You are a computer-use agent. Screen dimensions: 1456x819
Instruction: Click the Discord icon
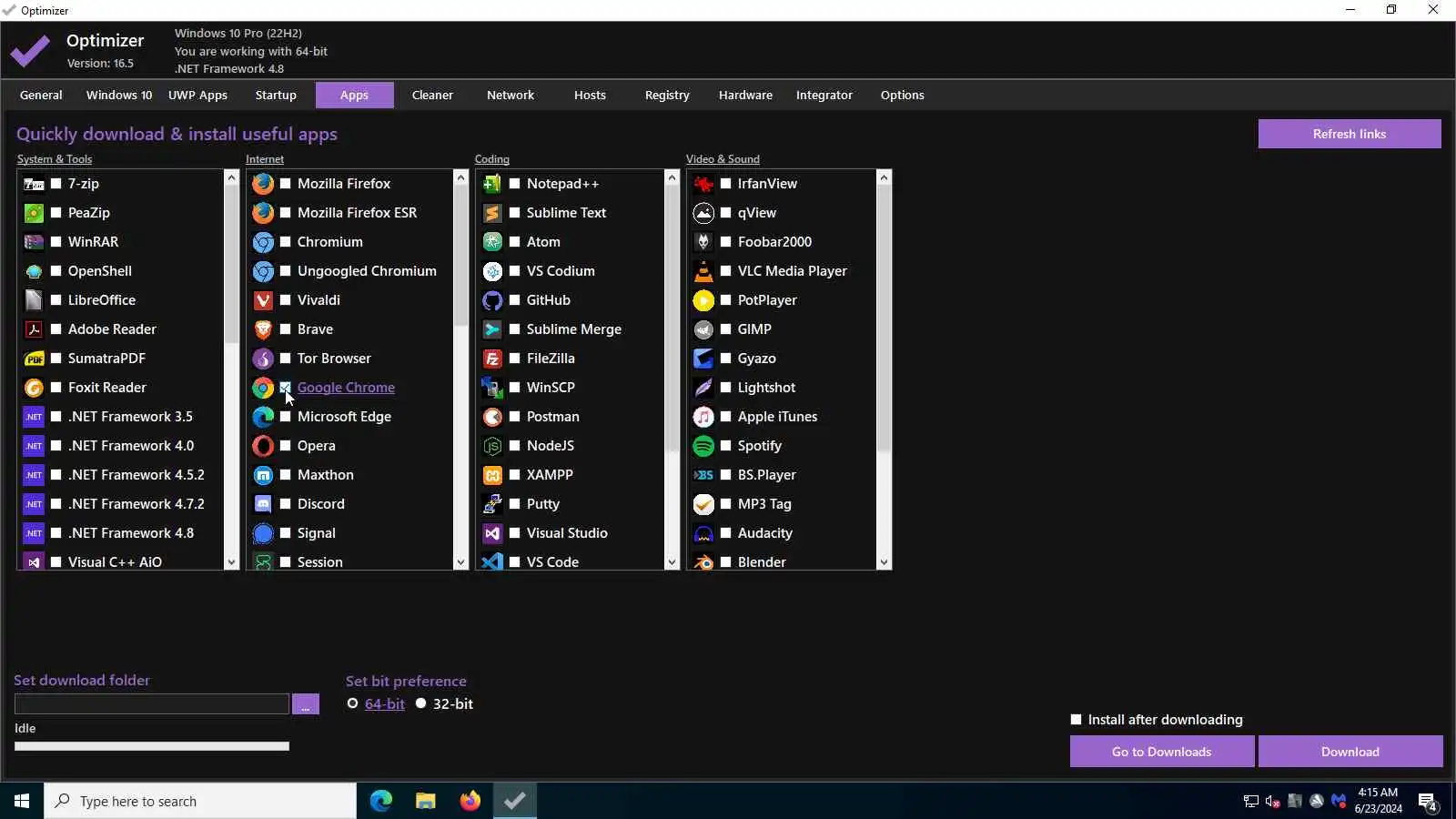[x=263, y=504]
